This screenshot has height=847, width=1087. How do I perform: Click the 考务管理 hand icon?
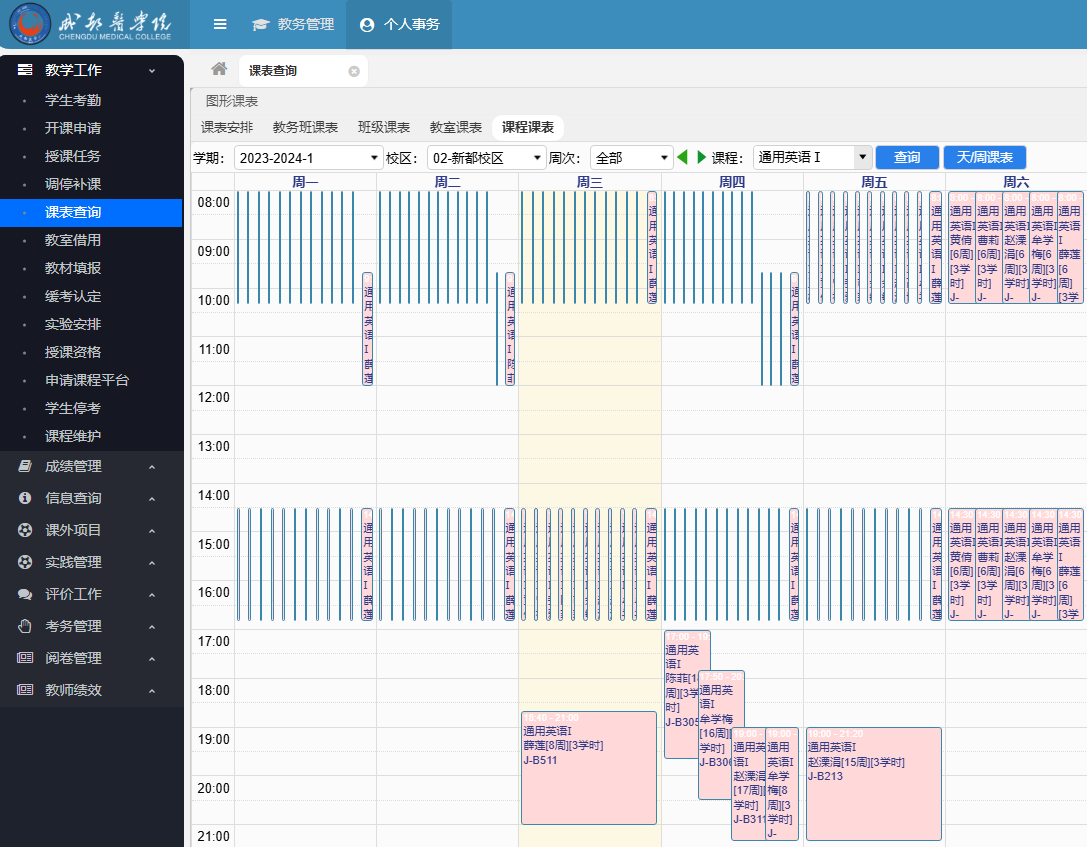coord(25,626)
